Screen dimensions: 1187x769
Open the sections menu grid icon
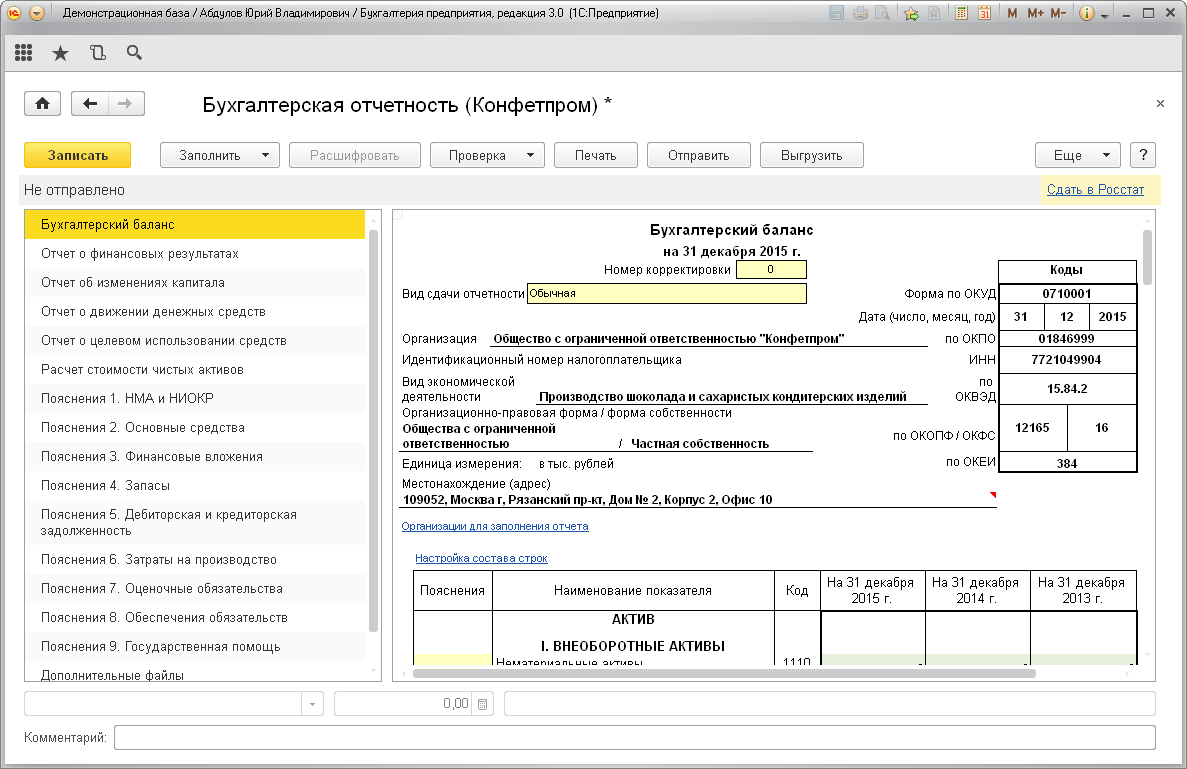point(24,53)
